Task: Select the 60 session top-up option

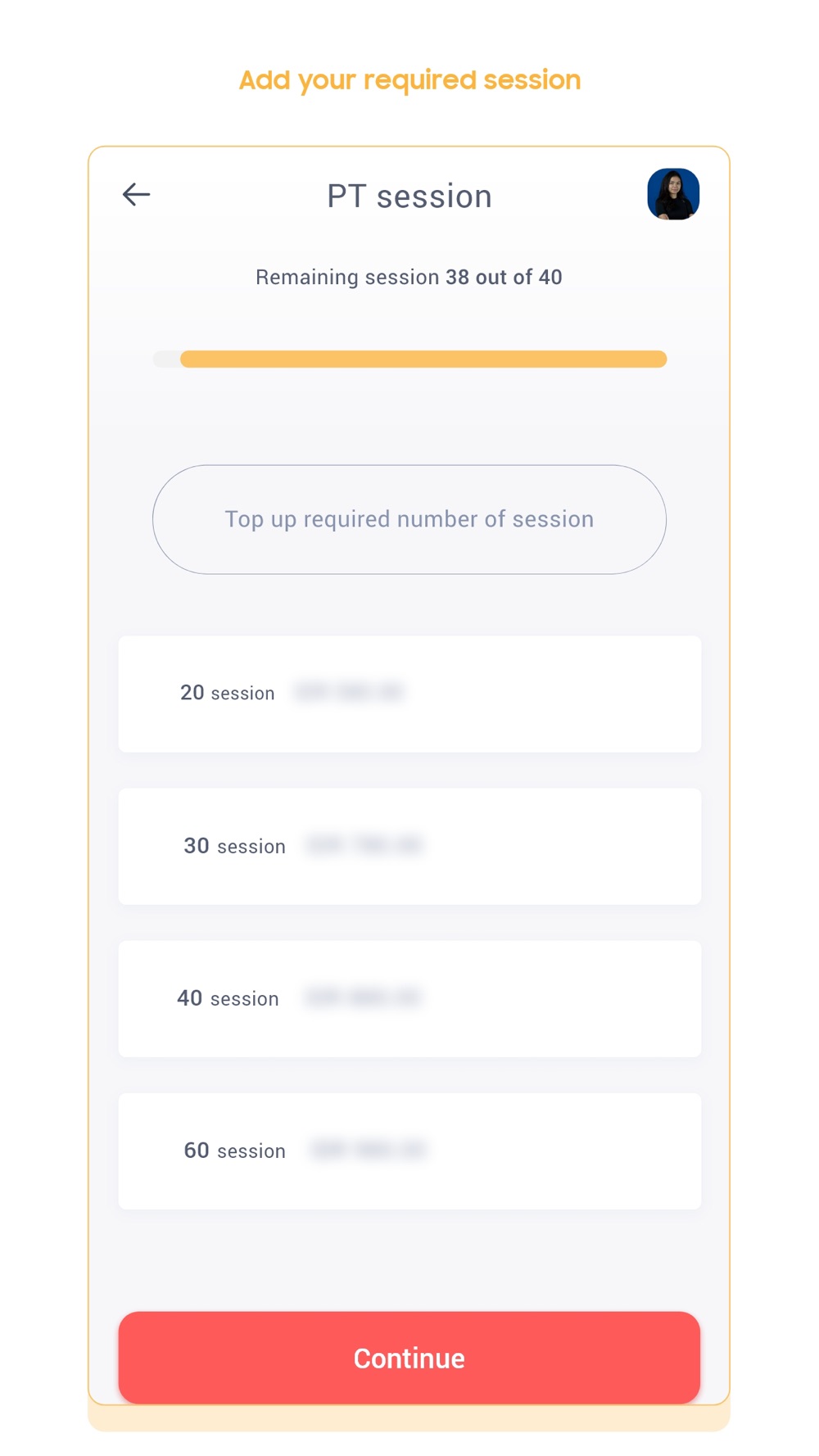Action: pyautogui.click(x=409, y=1151)
